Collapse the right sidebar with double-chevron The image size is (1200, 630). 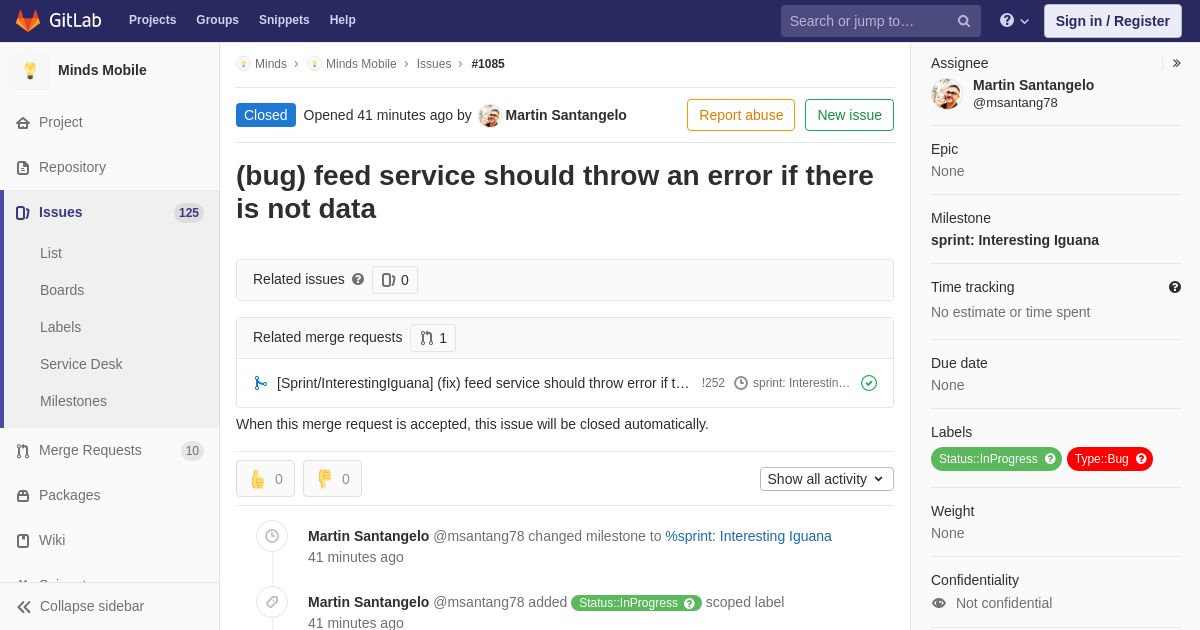point(1176,63)
